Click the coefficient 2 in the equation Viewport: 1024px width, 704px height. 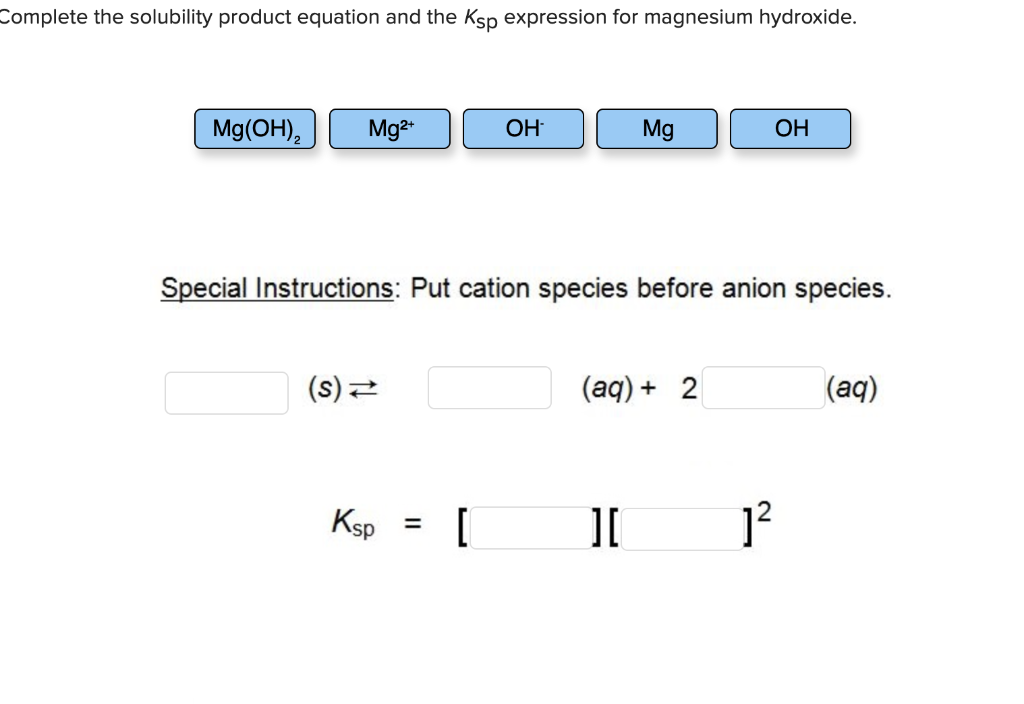click(688, 388)
